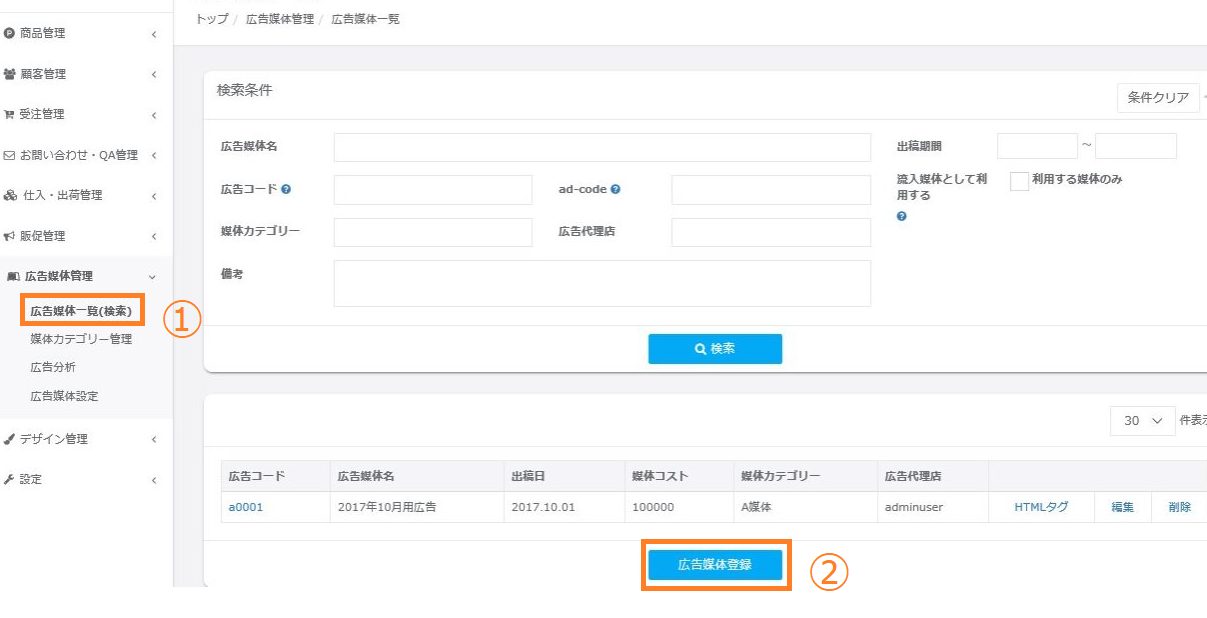Viewport: 1207px width, 618px height.
Task: Open the 30 件表示 page size dropdown
Action: pyautogui.click(x=1142, y=421)
